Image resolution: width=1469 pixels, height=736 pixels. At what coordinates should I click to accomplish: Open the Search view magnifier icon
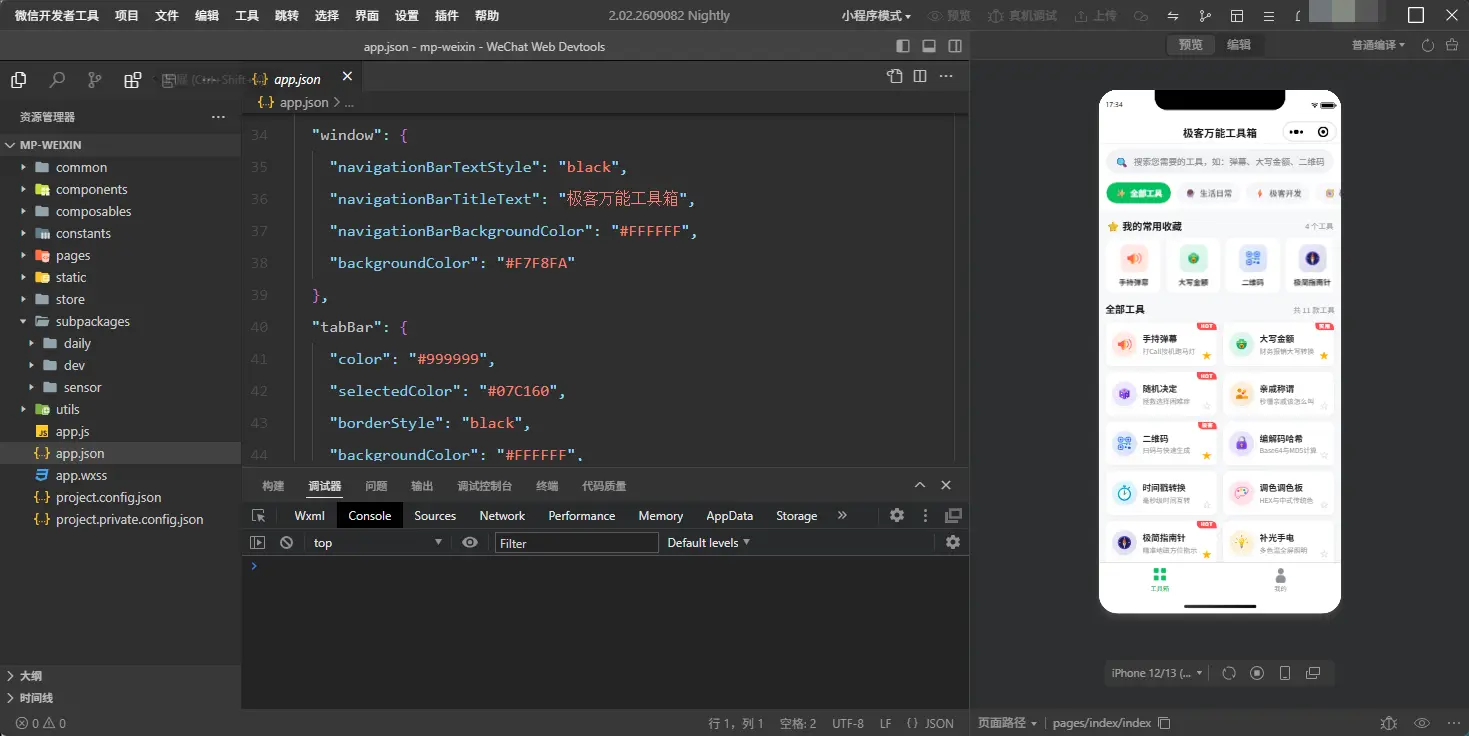pyautogui.click(x=57, y=80)
